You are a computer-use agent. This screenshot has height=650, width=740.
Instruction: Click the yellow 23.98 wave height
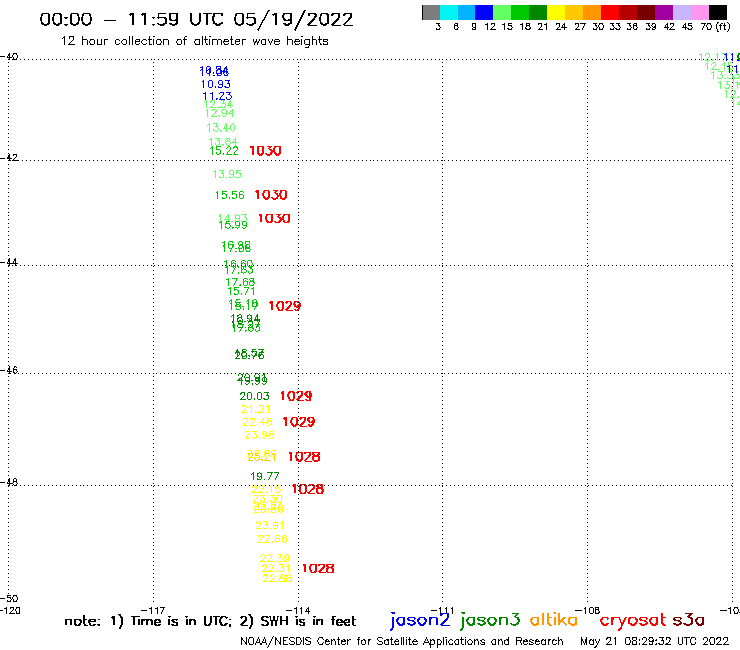tap(259, 435)
